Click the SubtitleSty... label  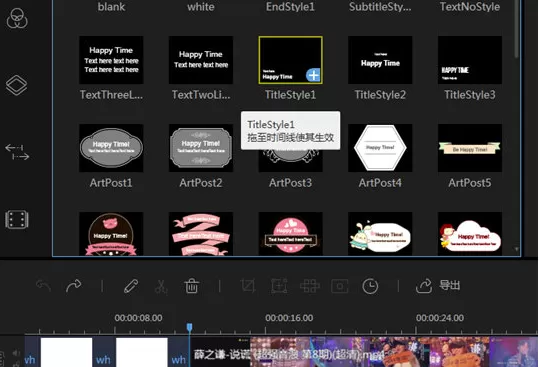tap(380, 7)
